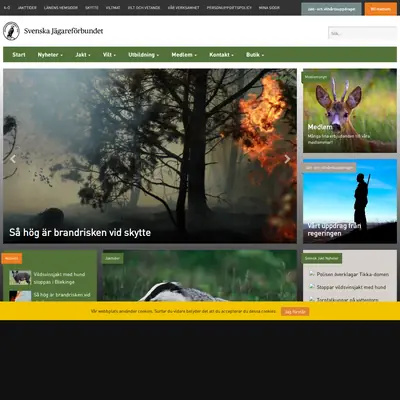Click the orange Bli medlem button
The height and width of the screenshot is (400, 400).
[x=381, y=9]
